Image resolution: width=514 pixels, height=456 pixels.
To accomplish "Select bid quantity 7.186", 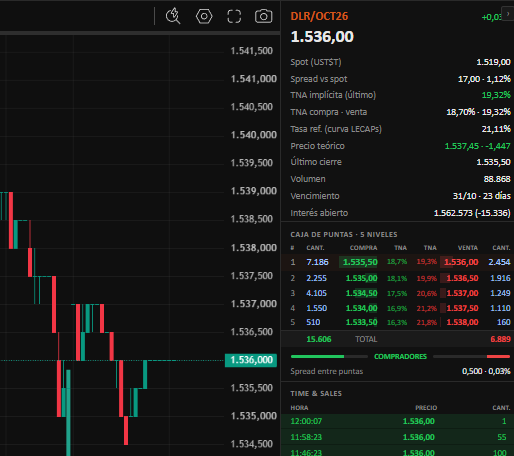I will coord(317,262).
